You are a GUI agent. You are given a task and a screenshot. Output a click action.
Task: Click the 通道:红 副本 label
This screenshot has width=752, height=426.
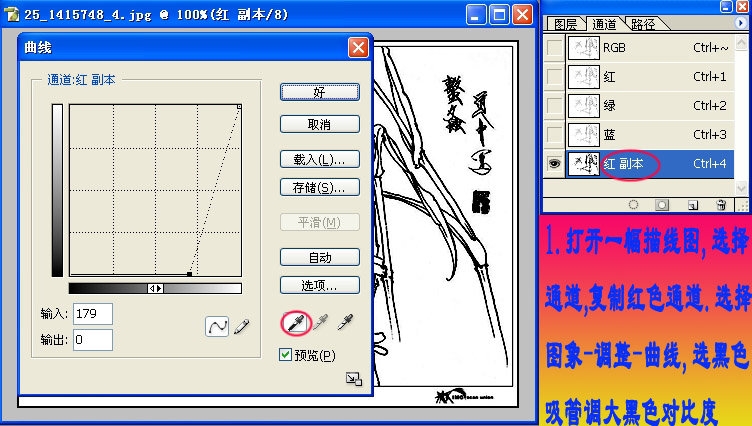[x=81, y=80]
